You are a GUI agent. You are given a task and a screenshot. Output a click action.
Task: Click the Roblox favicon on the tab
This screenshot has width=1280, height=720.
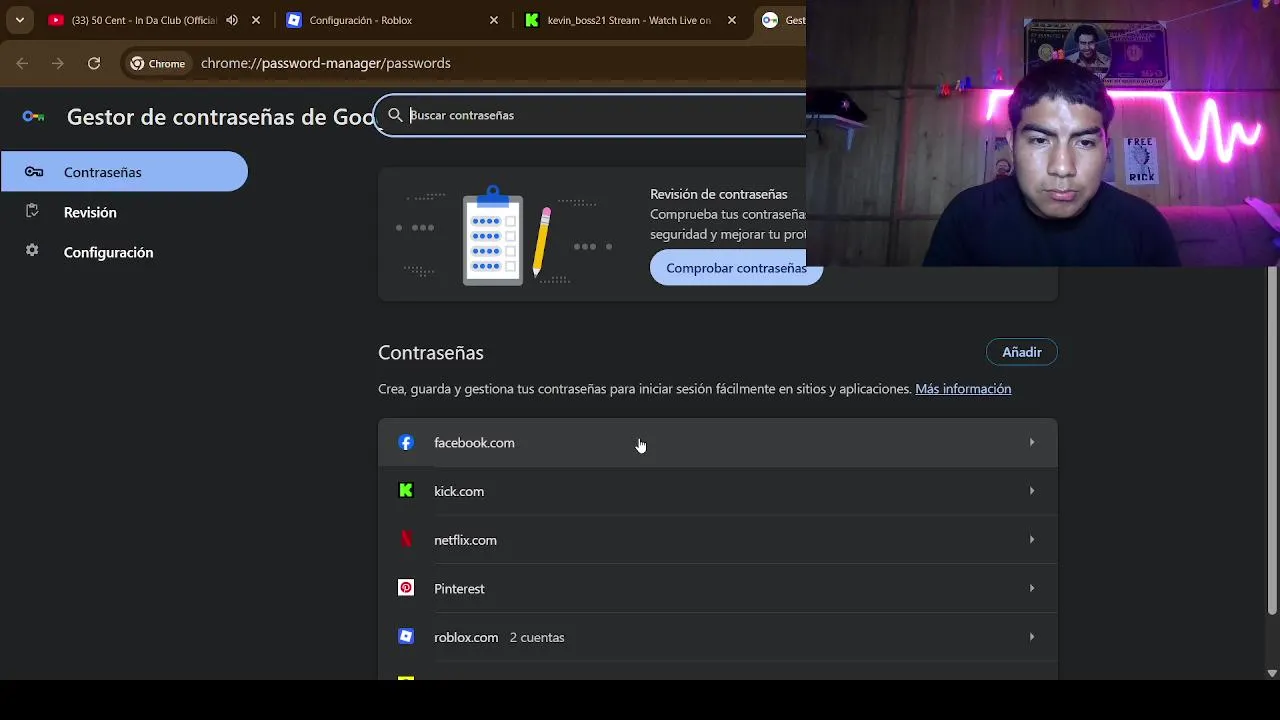[x=294, y=20]
